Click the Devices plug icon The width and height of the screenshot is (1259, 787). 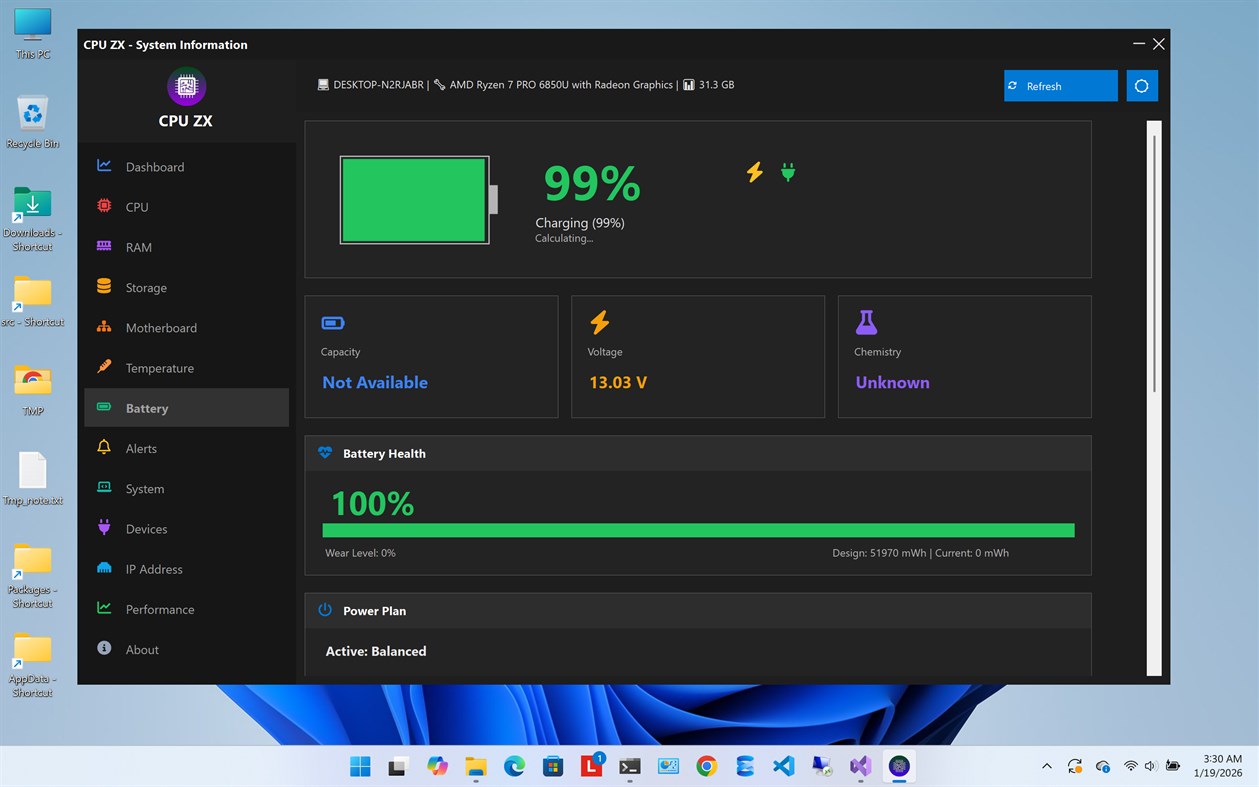tap(103, 528)
